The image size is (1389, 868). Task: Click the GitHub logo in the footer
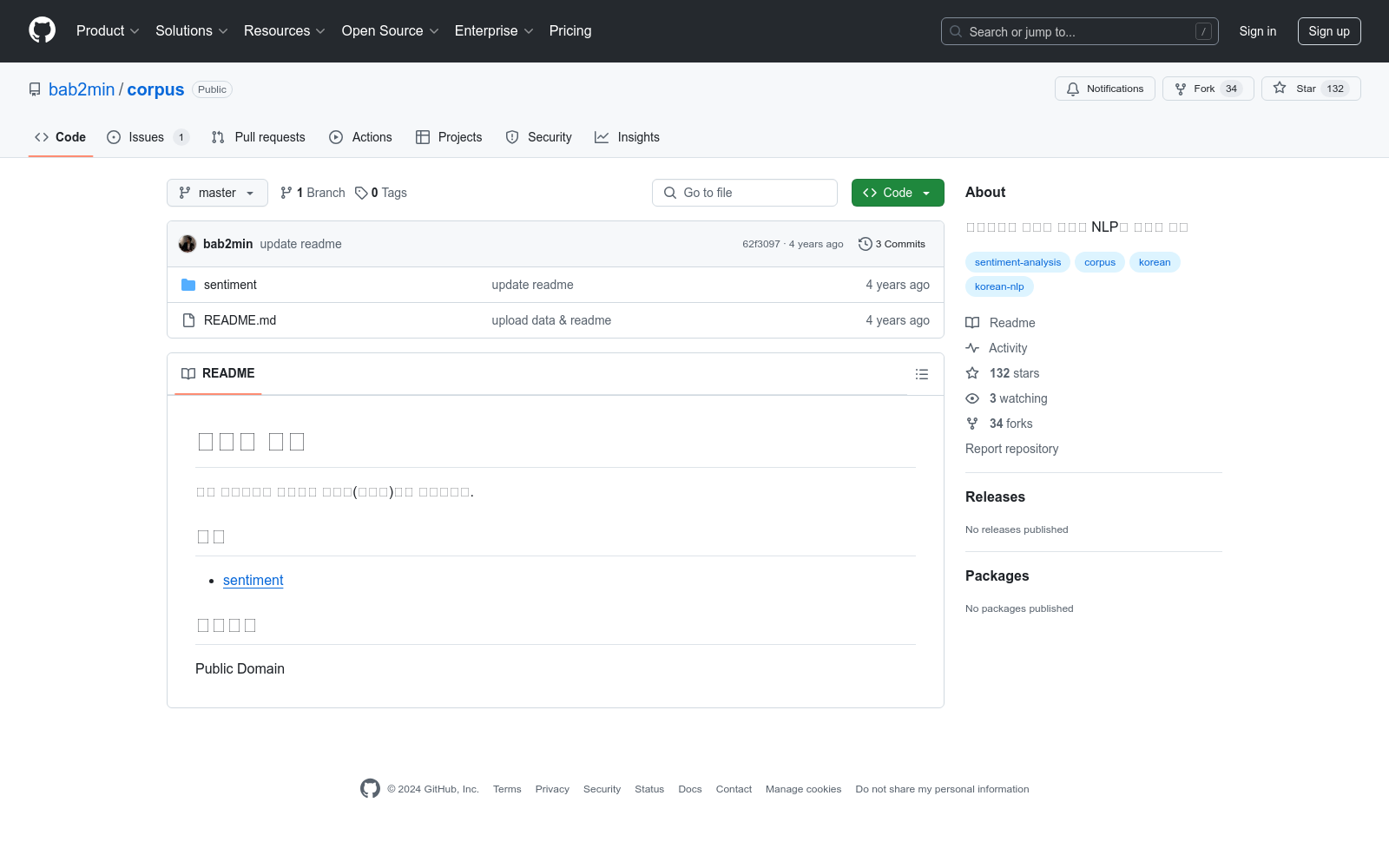click(x=370, y=788)
